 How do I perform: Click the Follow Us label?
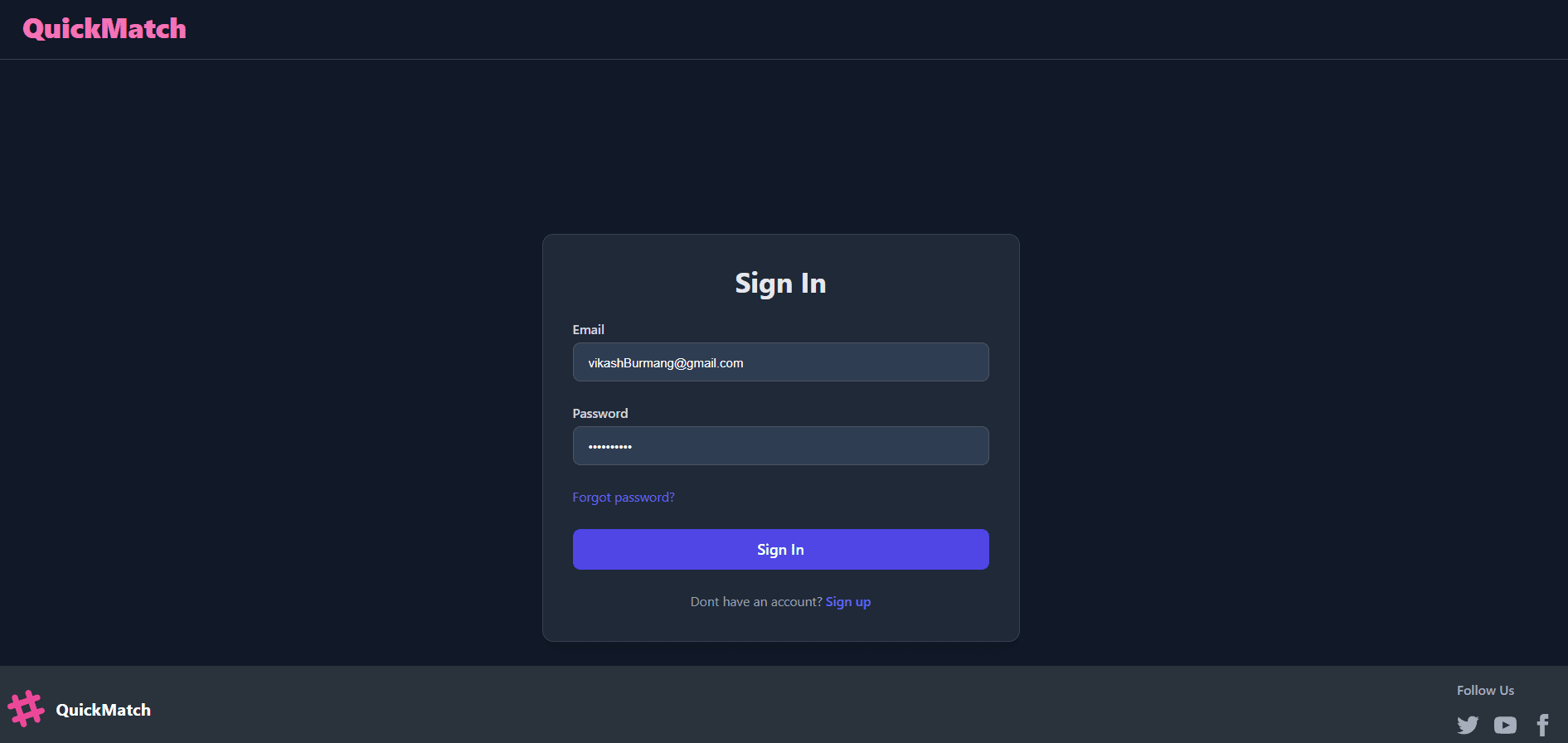click(1485, 691)
